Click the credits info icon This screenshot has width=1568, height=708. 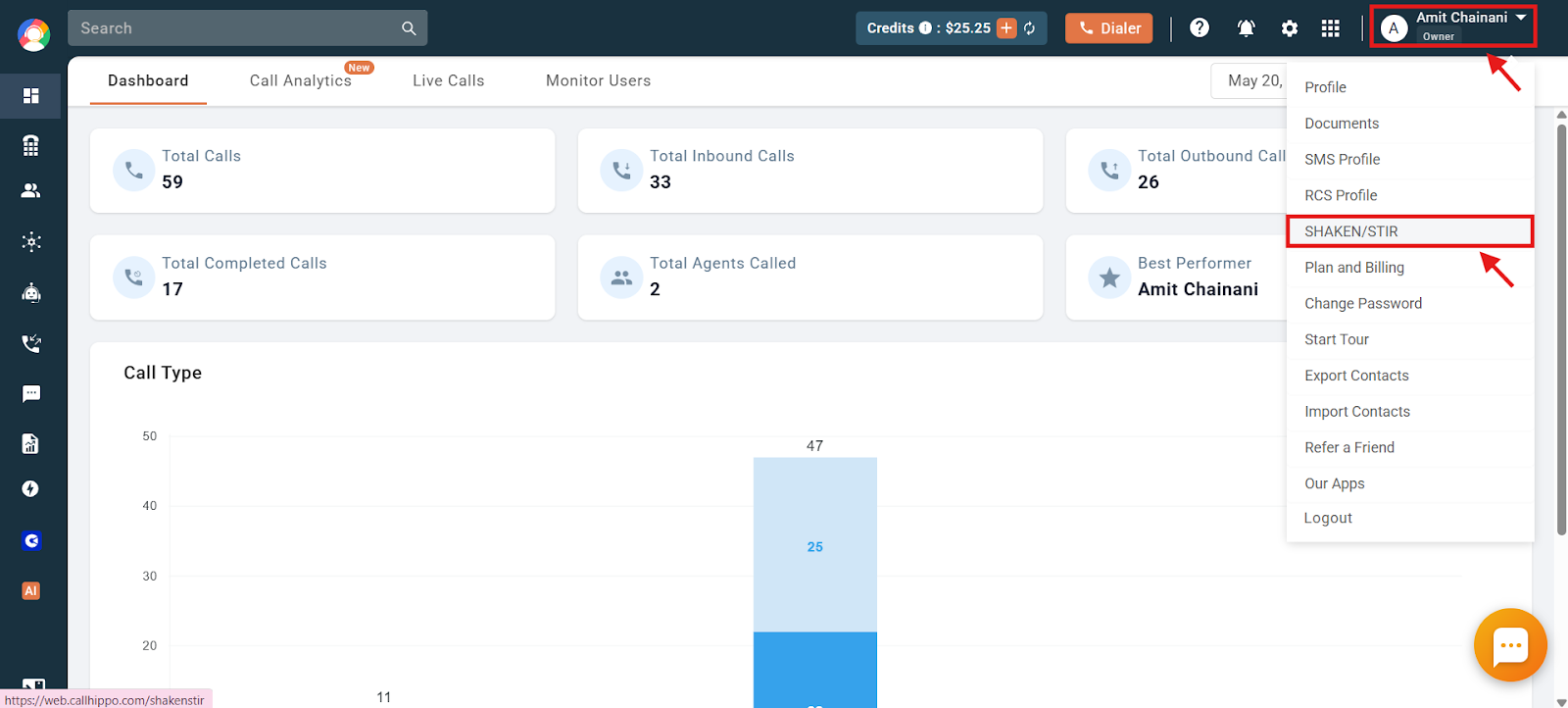click(925, 28)
